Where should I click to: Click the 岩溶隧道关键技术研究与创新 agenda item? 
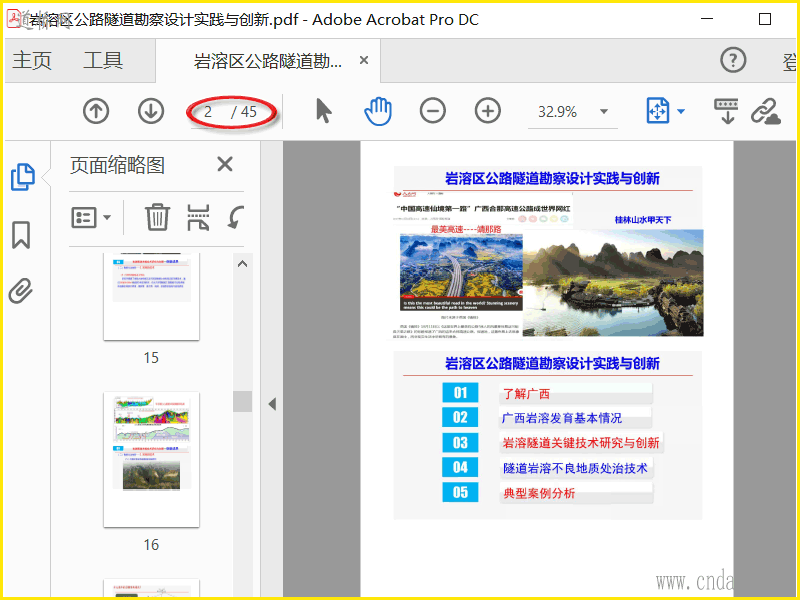coord(581,442)
